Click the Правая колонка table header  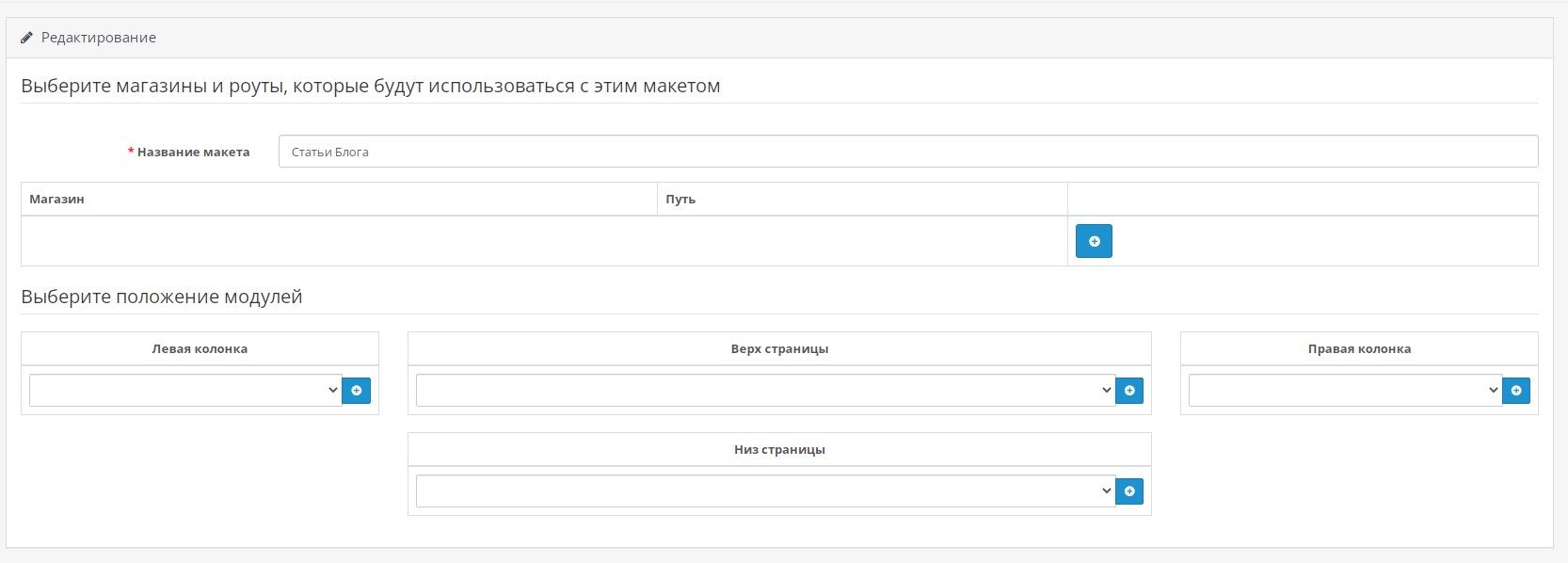tap(1359, 348)
